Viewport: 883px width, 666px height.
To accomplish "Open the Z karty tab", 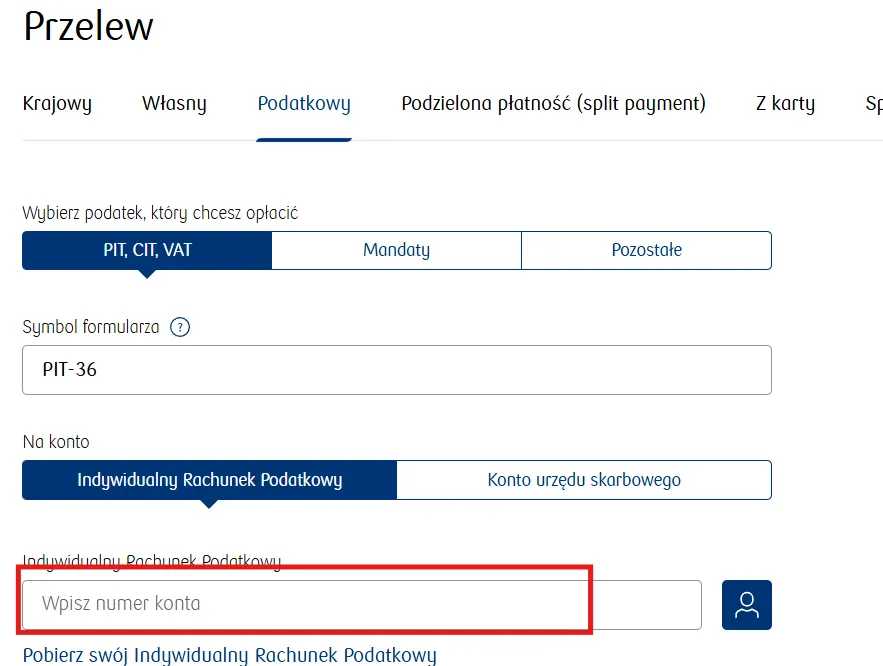I will (785, 104).
